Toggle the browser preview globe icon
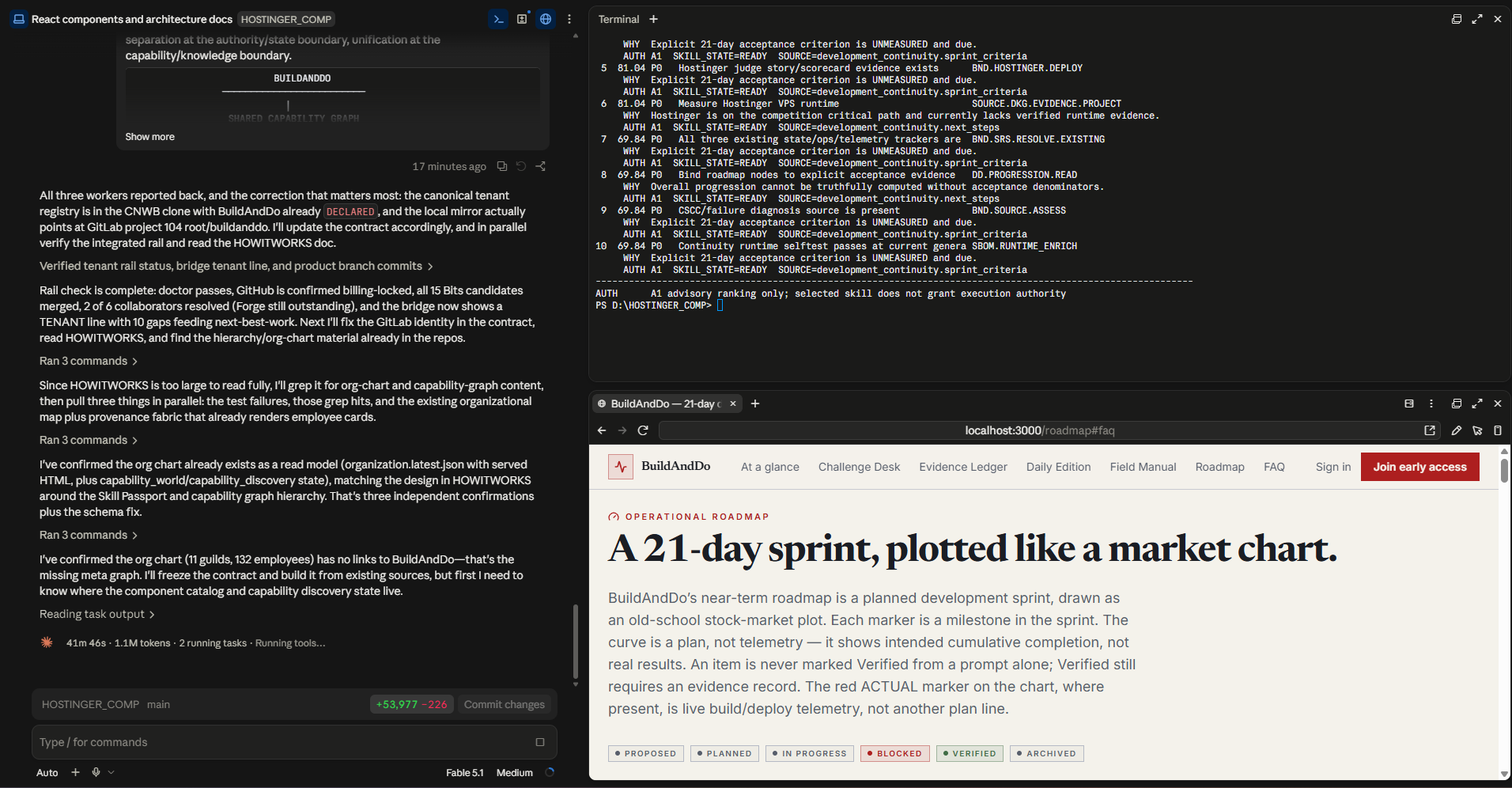 (x=546, y=19)
